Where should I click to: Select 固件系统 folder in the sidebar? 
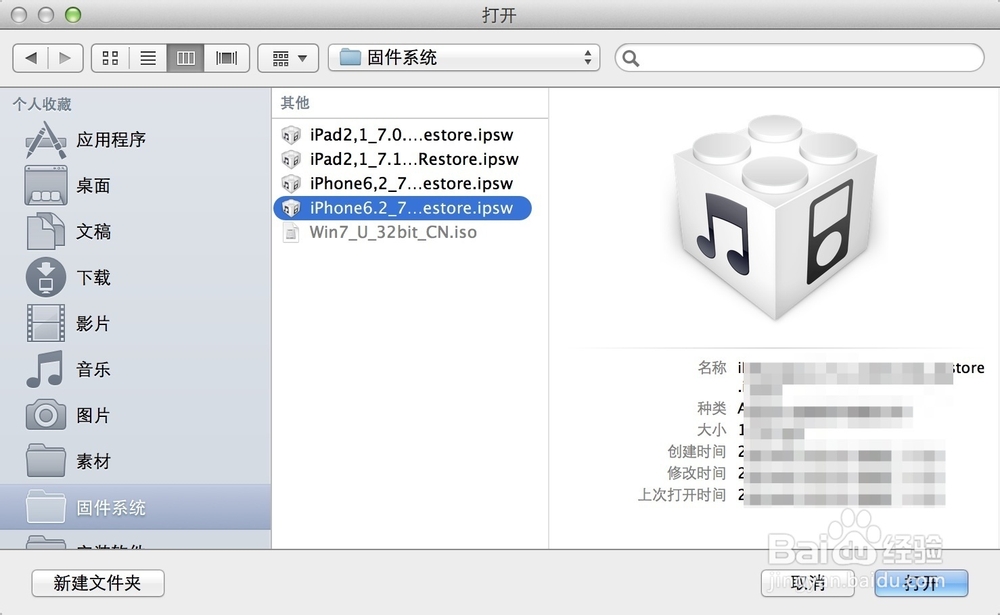pyautogui.click(x=135, y=507)
